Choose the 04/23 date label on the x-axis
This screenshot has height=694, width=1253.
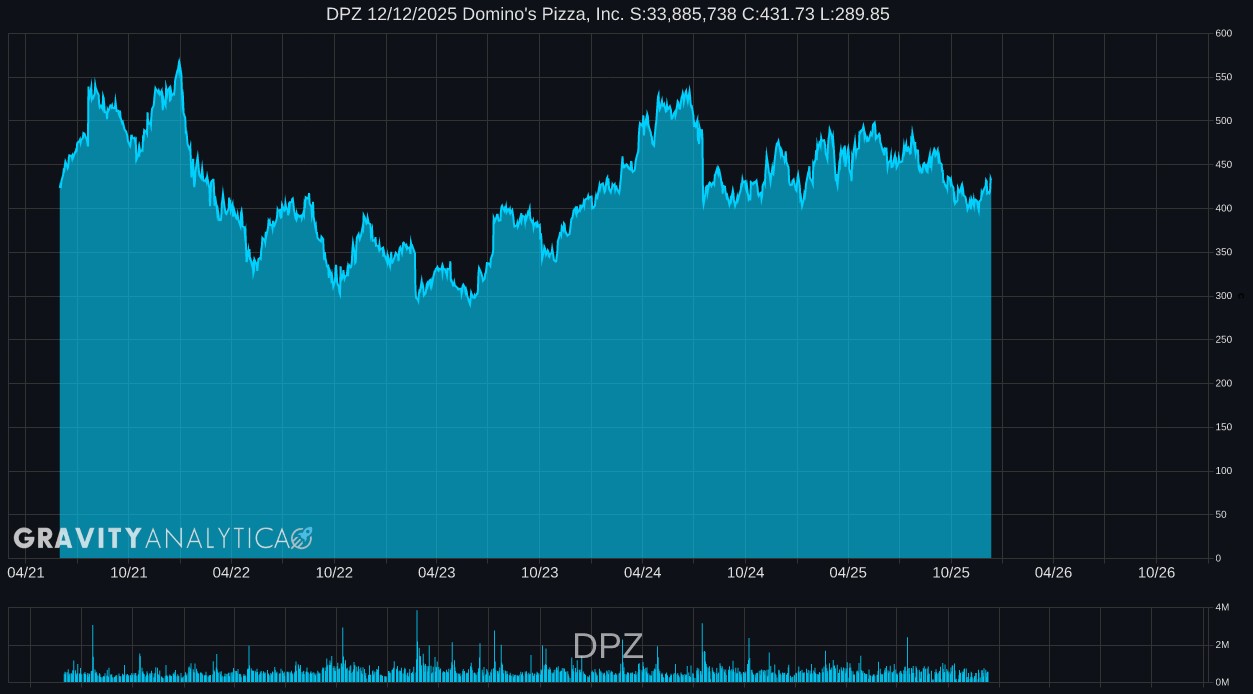(x=437, y=573)
